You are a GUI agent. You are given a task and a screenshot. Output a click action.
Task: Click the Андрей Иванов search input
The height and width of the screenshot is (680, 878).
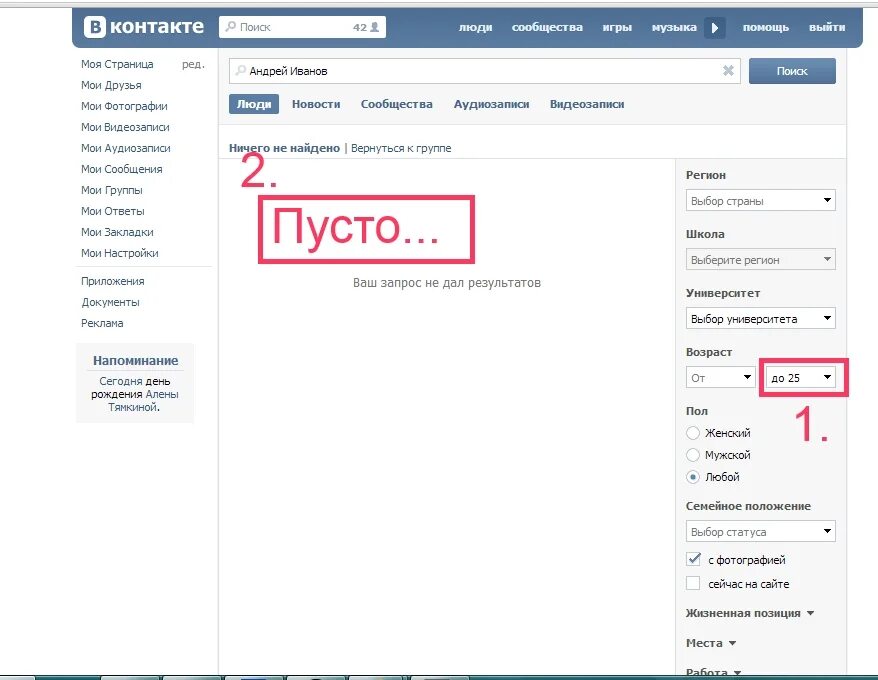click(484, 71)
